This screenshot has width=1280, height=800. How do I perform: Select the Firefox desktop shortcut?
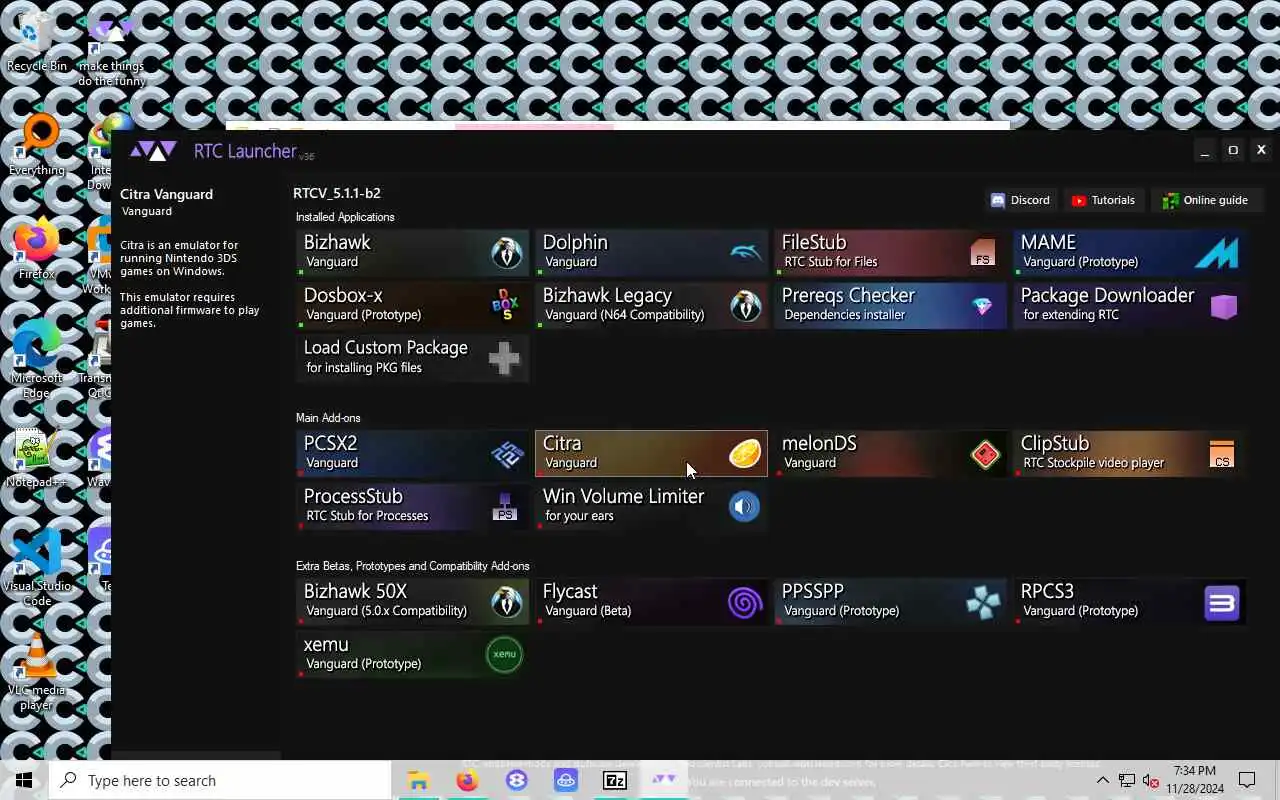pyautogui.click(x=37, y=250)
